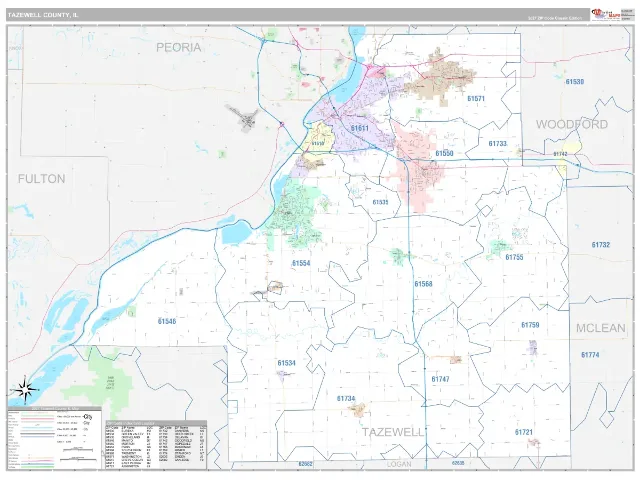Image resolution: width=640 pixels, height=480 pixels.
Task: Click ZIP code label '61721'
Action: coord(524,432)
